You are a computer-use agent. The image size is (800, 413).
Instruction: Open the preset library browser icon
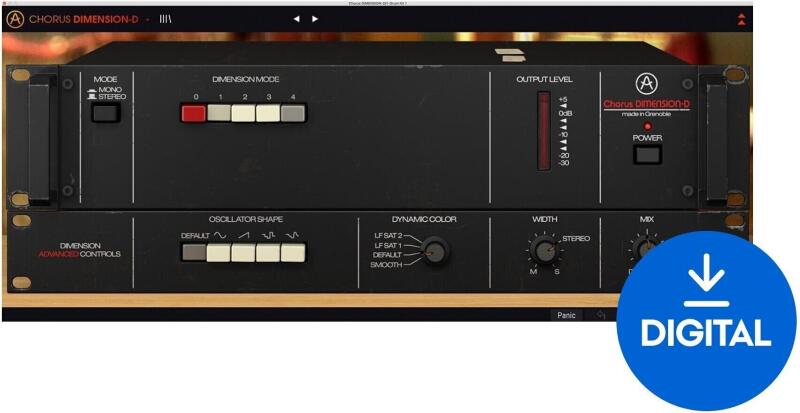coord(166,18)
